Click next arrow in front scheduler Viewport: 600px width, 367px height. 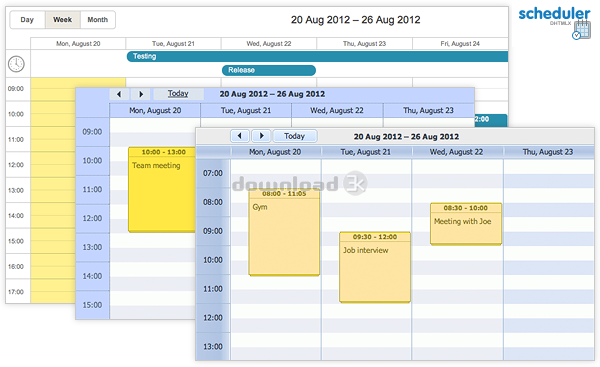tap(261, 136)
